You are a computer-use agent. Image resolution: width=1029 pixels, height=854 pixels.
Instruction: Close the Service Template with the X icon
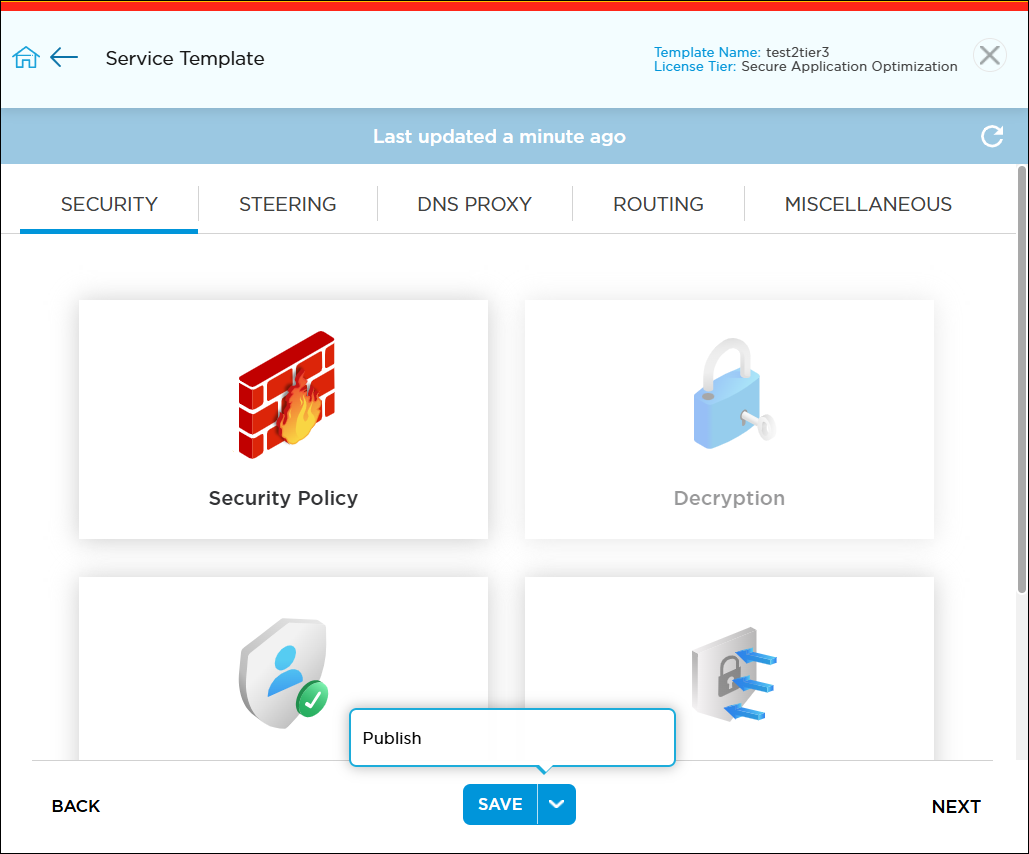pyautogui.click(x=989, y=55)
